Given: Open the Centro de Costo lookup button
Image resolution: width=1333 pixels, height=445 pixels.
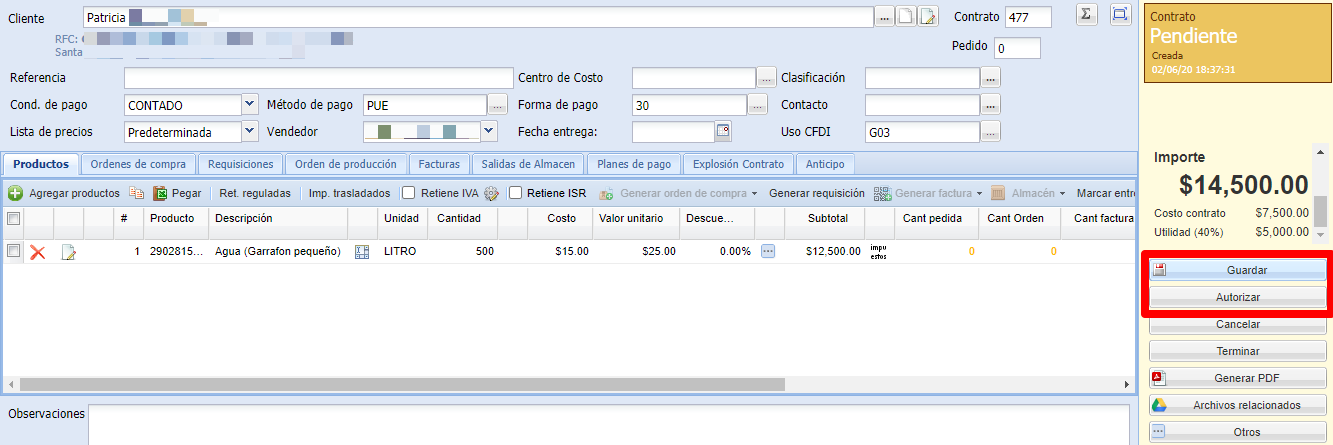Looking at the screenshot, I should (767, 78).
